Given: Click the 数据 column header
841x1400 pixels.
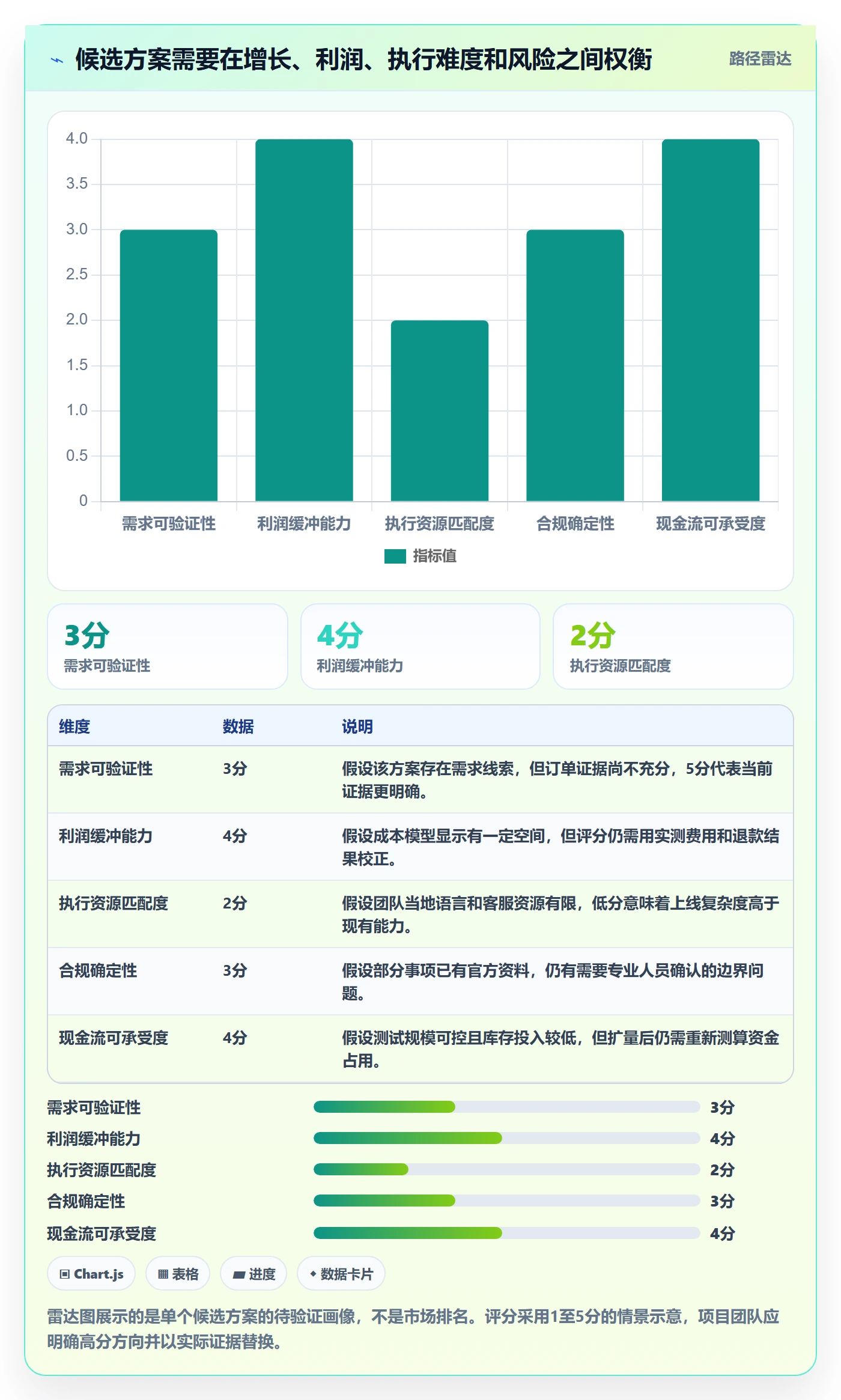Looking at the screenshot, I should pos(238,726).
